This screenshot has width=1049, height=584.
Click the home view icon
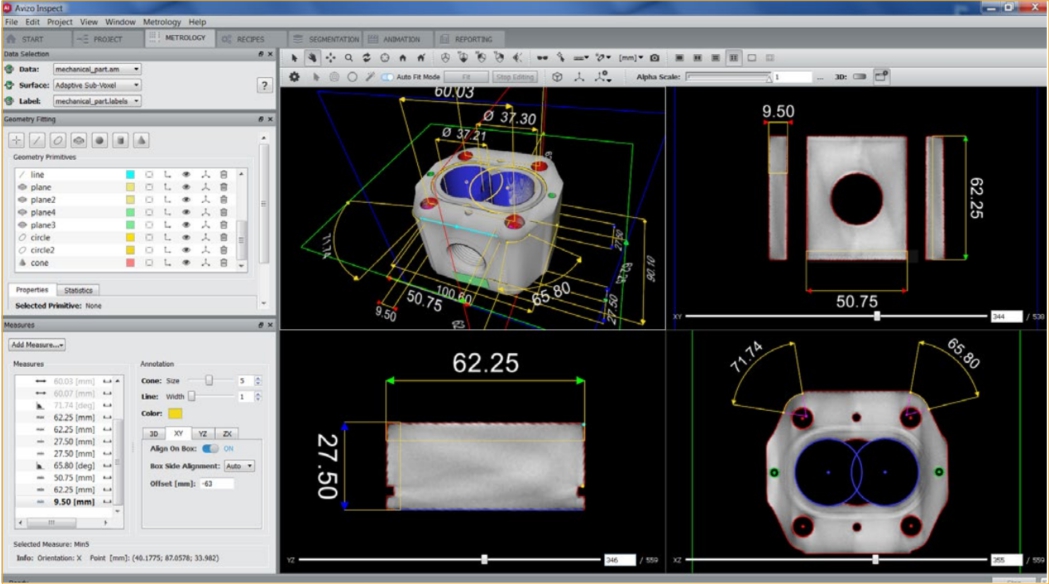403,58
